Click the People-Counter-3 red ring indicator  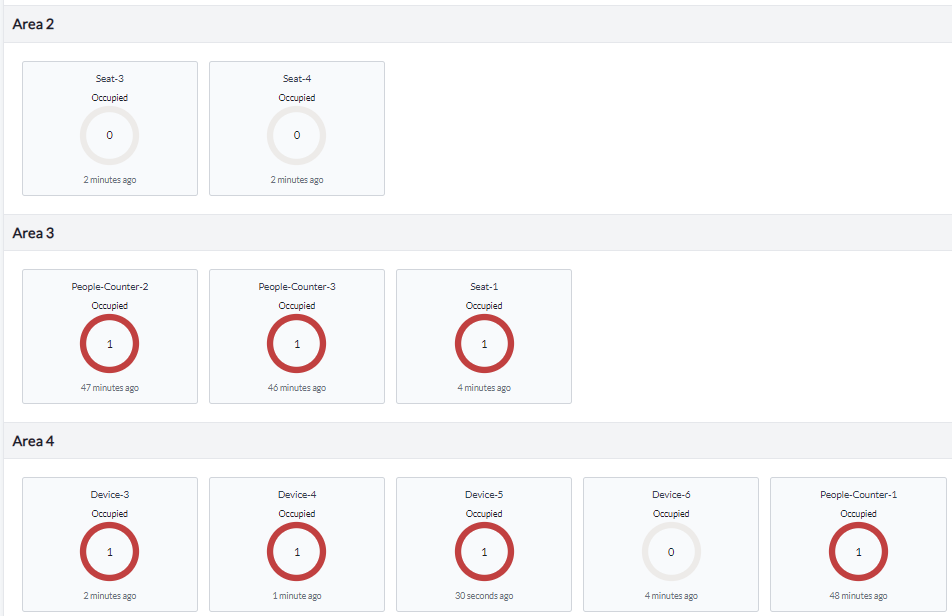(x=296, y=344)
